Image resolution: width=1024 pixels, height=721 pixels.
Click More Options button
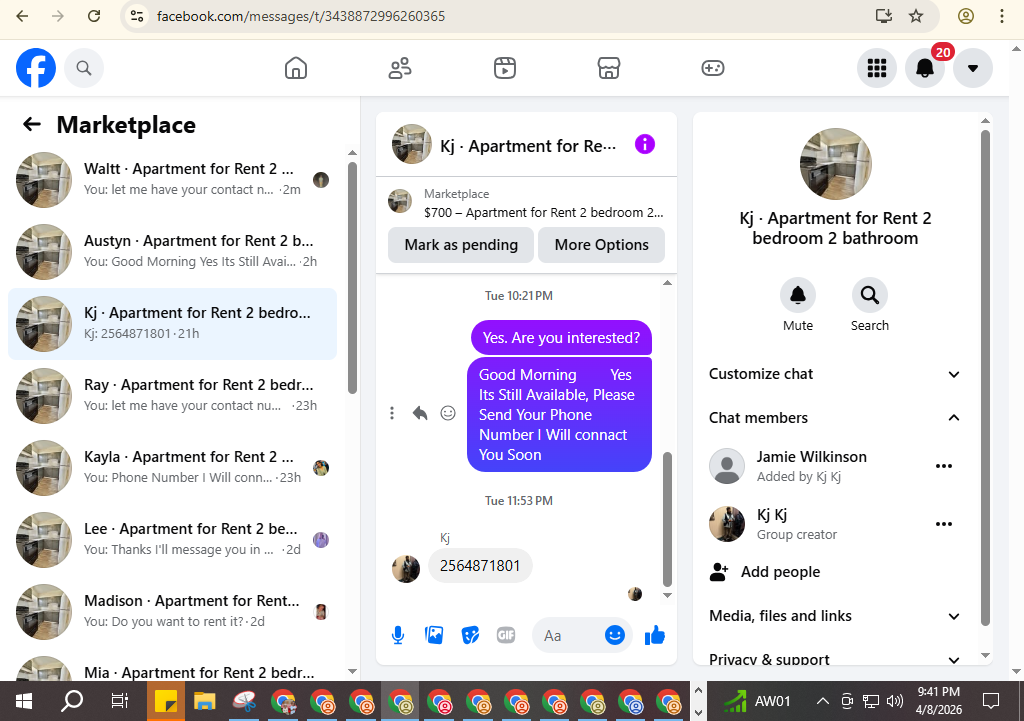[601, 245]
